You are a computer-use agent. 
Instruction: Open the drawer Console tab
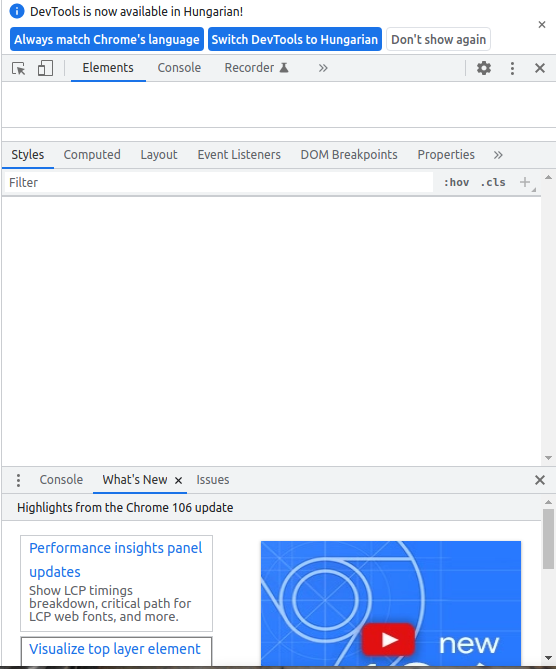click(x=61, y=480)
